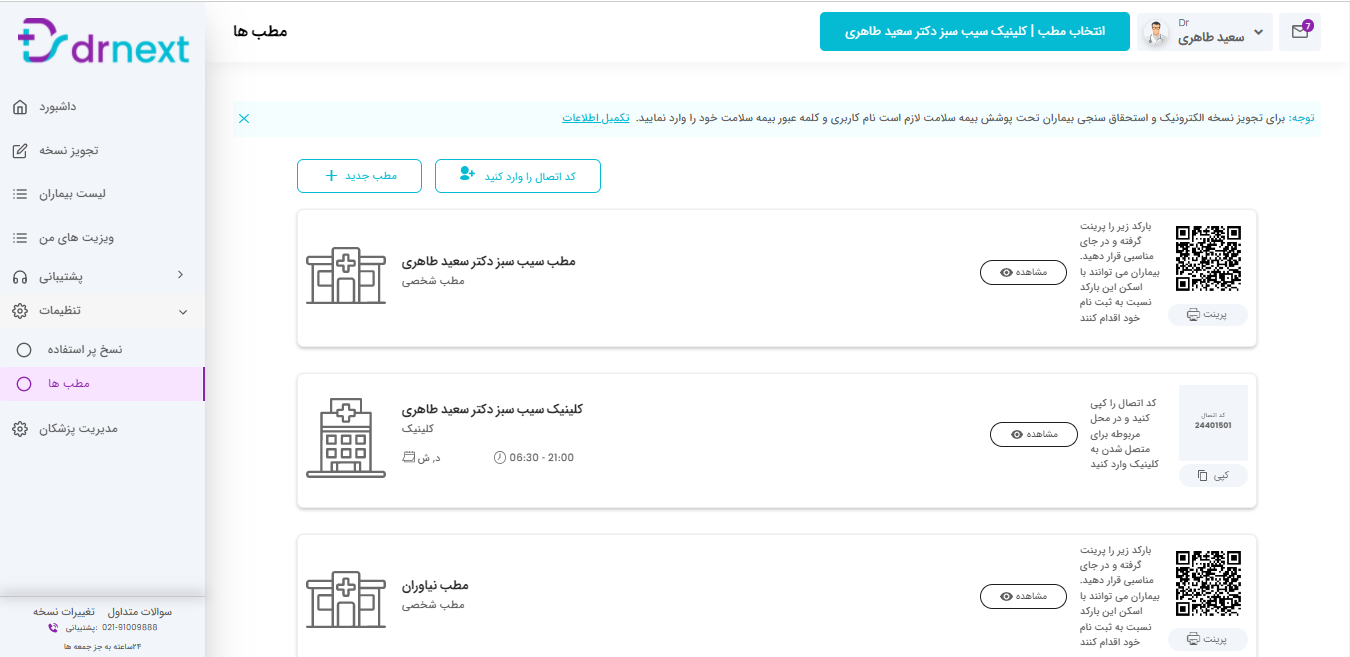Open the mail inbox icon with badge
The image size is (1350, 657).
(1300, 32)
